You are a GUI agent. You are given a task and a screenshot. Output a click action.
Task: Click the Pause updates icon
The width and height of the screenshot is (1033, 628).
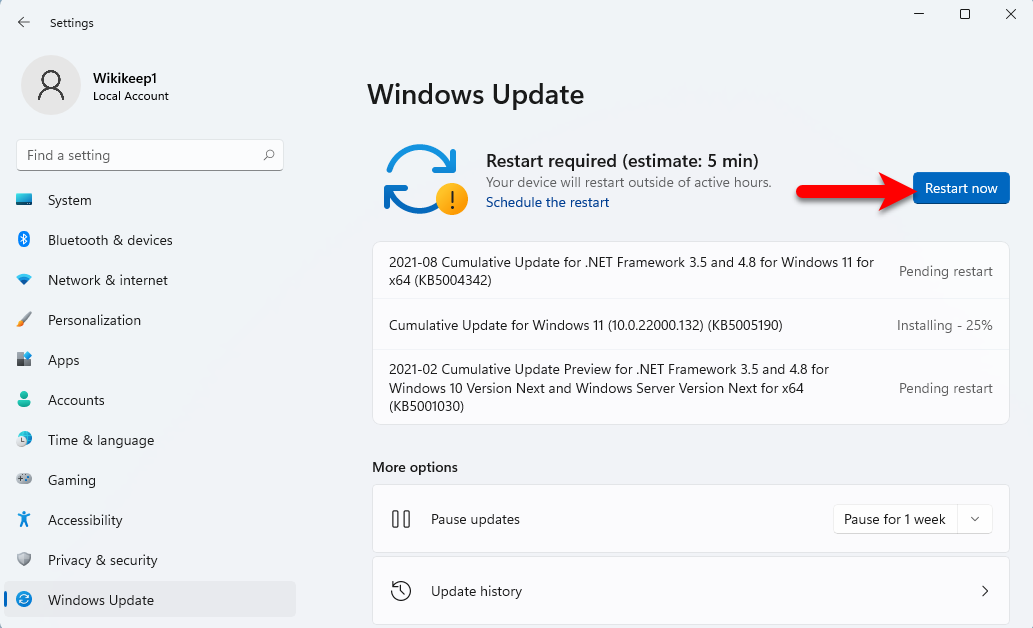click(401, 519)
